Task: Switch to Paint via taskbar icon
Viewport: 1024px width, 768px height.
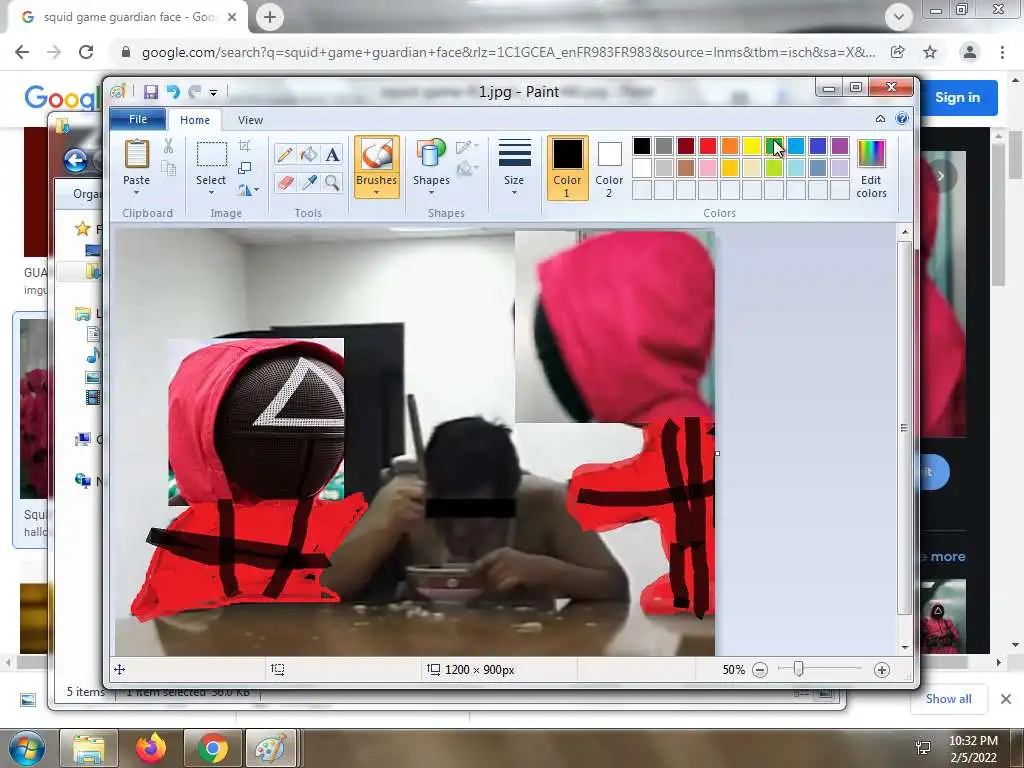Action: click(270, 748)
